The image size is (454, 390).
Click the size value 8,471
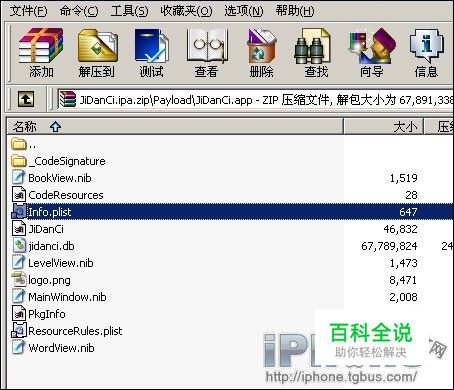pos(403,280)
